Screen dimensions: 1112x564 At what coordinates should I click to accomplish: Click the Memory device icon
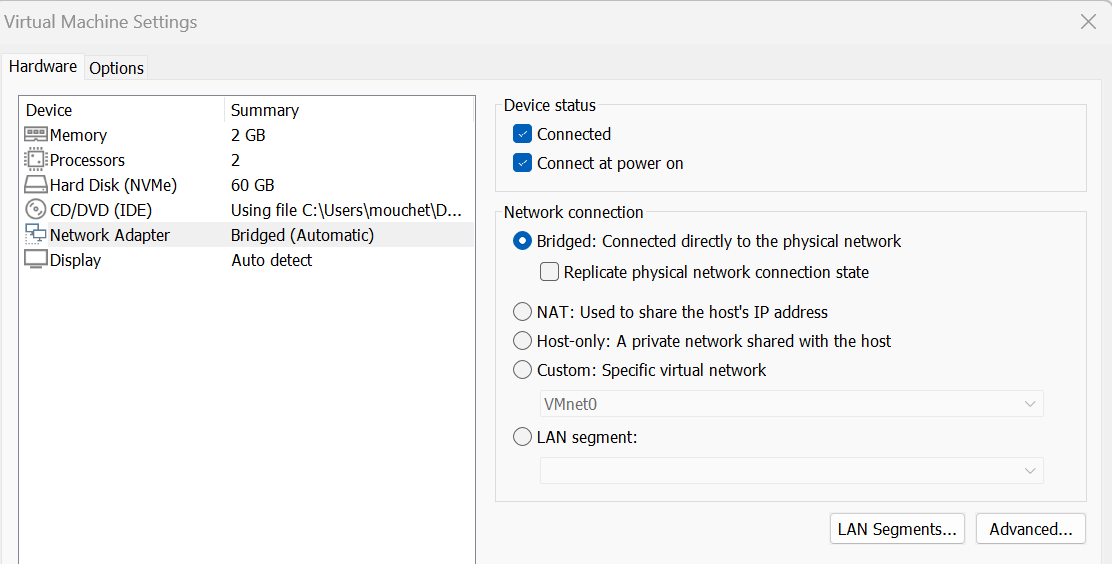pos(36,135)
